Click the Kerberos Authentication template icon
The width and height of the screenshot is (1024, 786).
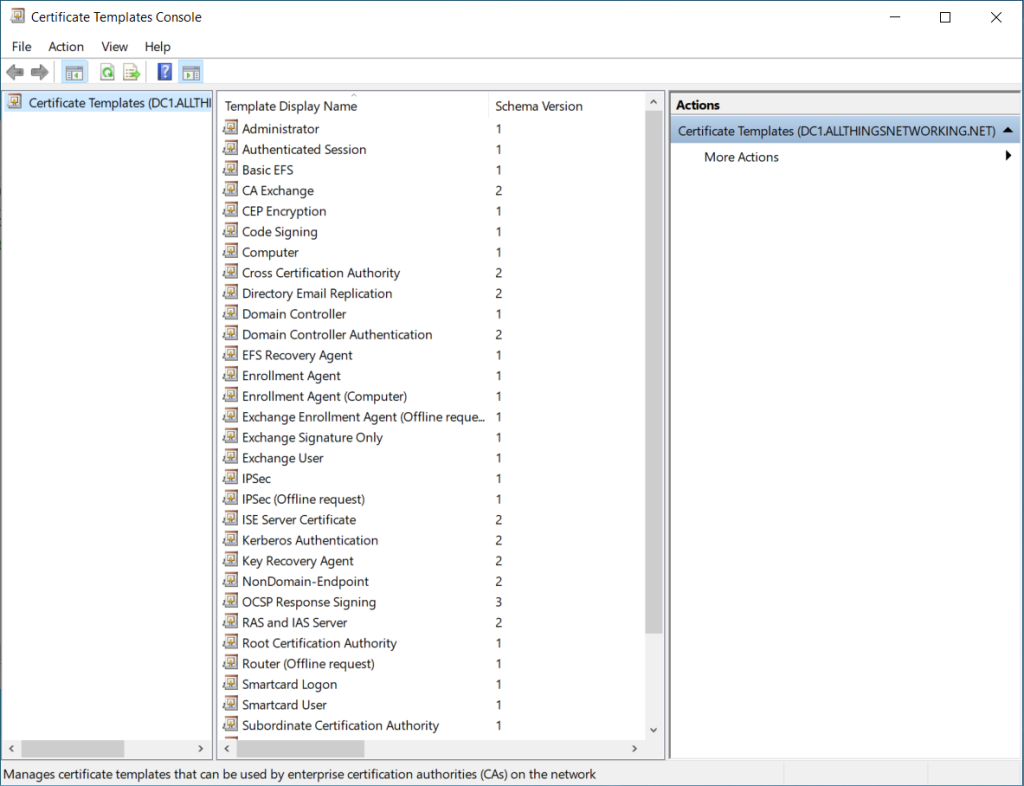(231, 539)
